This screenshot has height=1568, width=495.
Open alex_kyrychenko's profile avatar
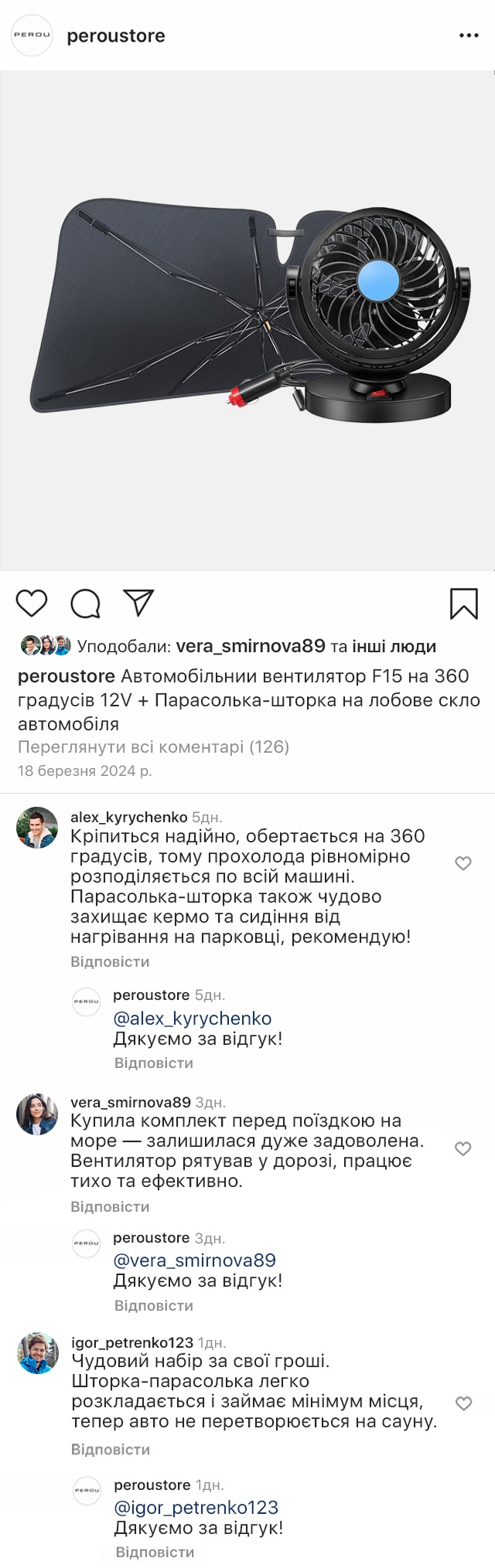point(37,828)
